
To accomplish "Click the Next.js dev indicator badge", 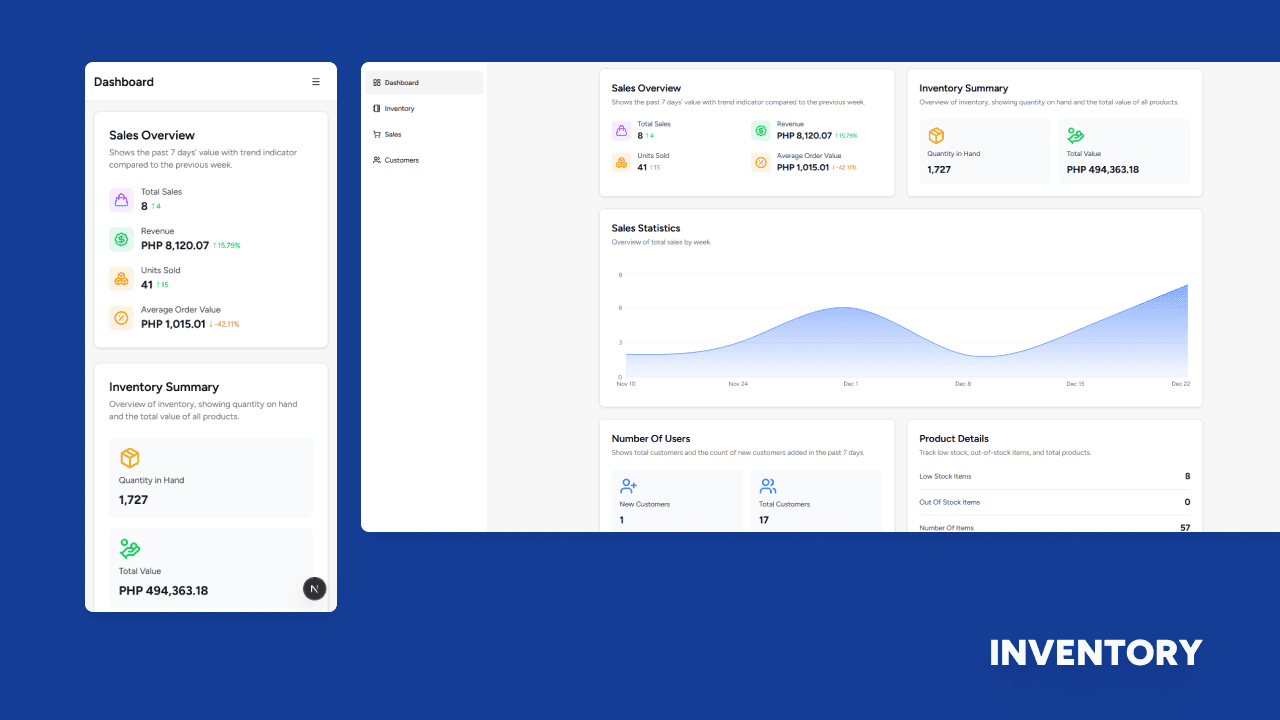I will pyautogui.click(x=314, y=589).
